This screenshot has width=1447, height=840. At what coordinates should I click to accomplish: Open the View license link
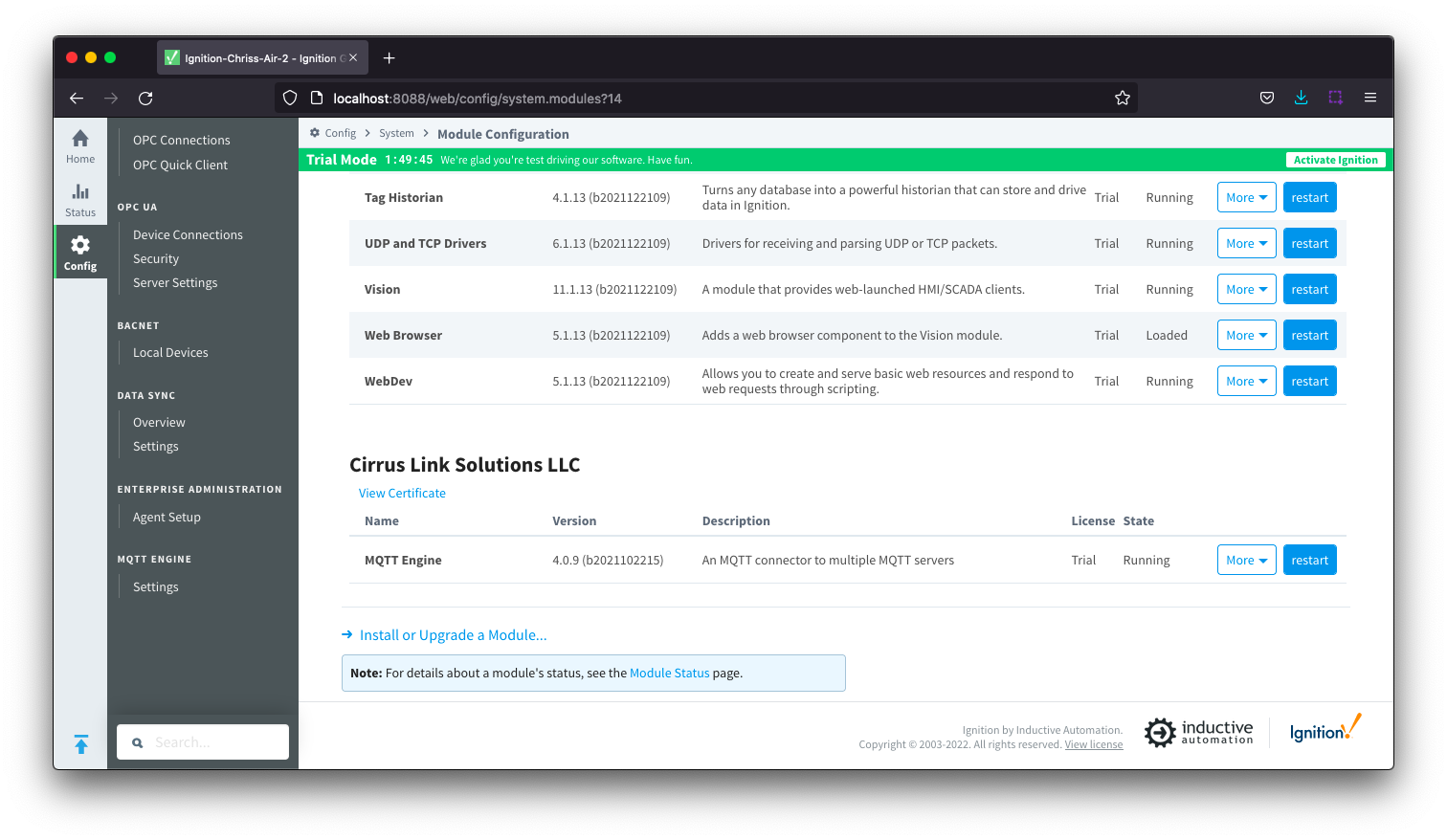click(1094, 744)
